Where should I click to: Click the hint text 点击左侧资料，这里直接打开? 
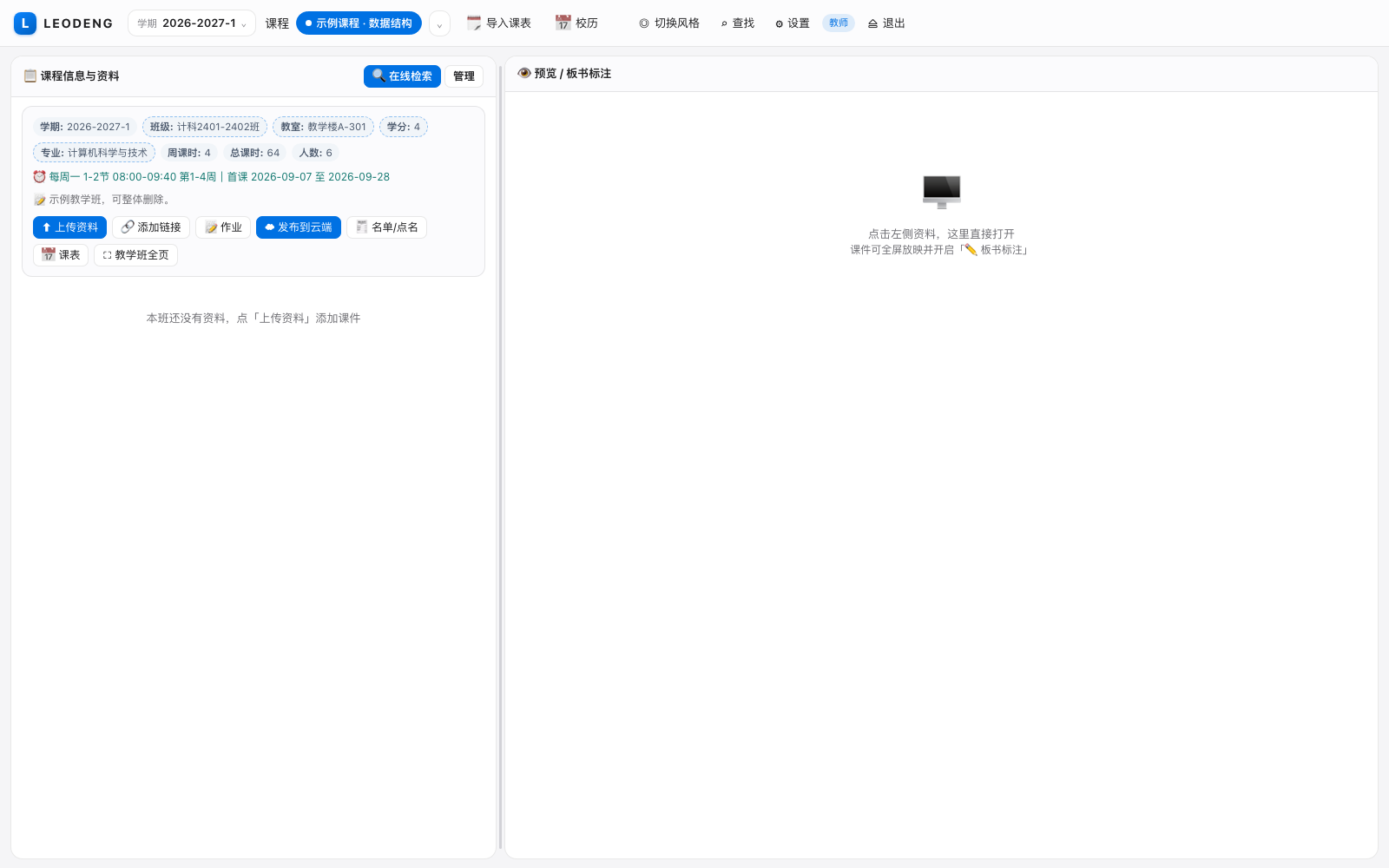tap(941, 234)
